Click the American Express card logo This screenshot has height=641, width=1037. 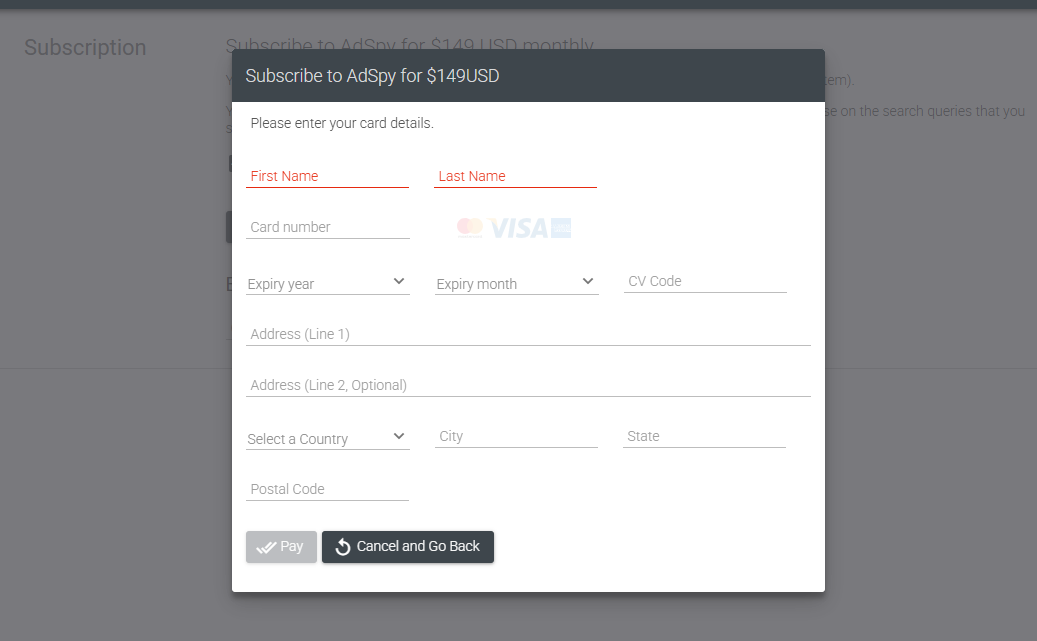(561, 228)
